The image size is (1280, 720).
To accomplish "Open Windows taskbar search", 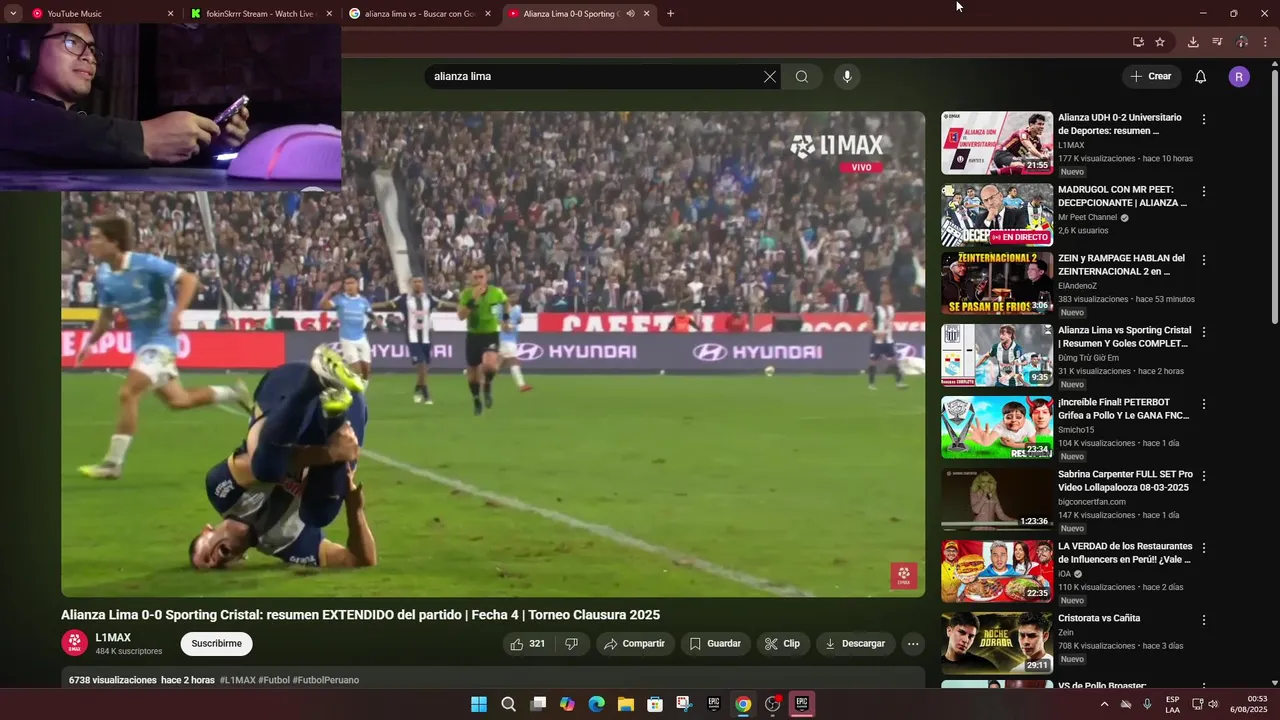I will coord(508,704).
